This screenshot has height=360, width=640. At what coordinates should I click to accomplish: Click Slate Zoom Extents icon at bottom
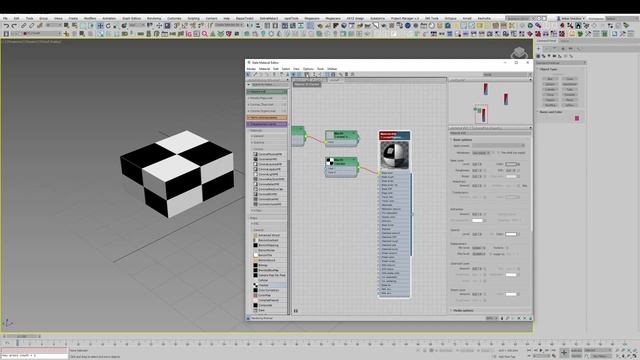[x=519, y=318]
